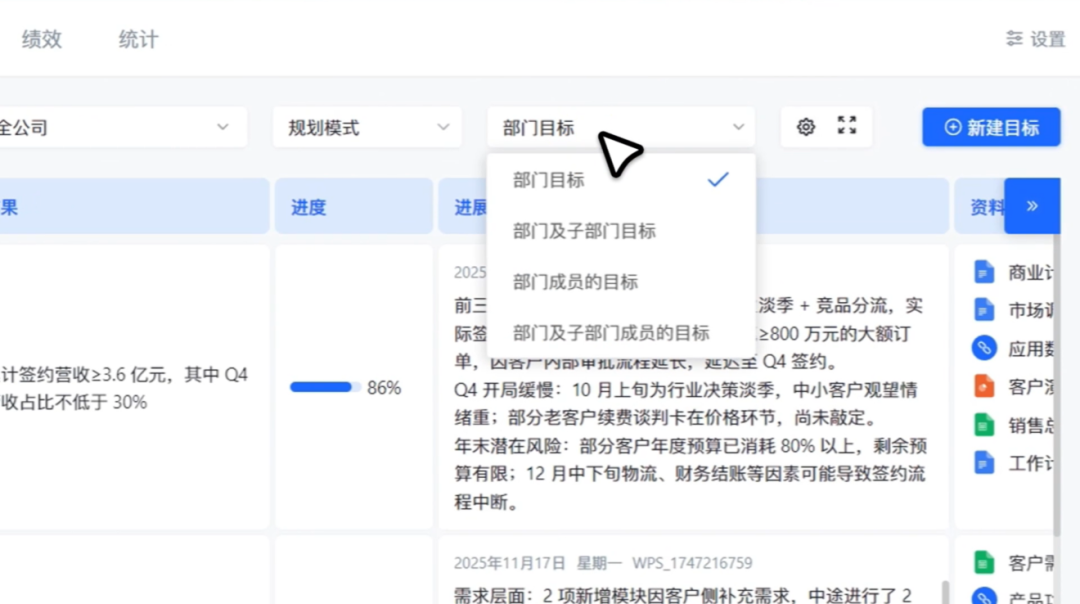Open the green spreadsheet icon in second row
Viewport: 1080px width, 604px height.
pyautogui.click(x=984, y=563)
